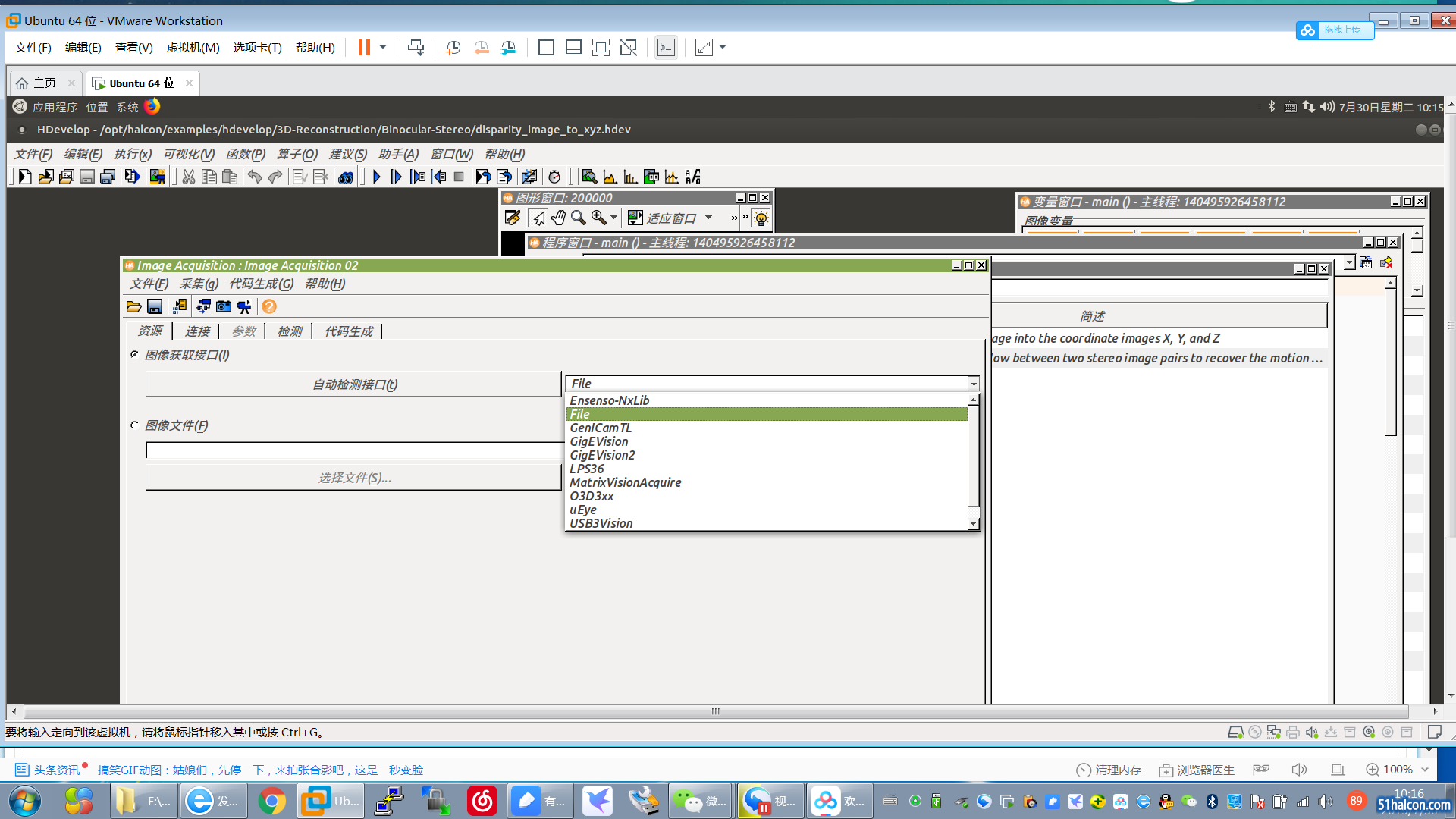Open the File interface combo box arrow
The image size is (1456, 819).
(973, 384)
